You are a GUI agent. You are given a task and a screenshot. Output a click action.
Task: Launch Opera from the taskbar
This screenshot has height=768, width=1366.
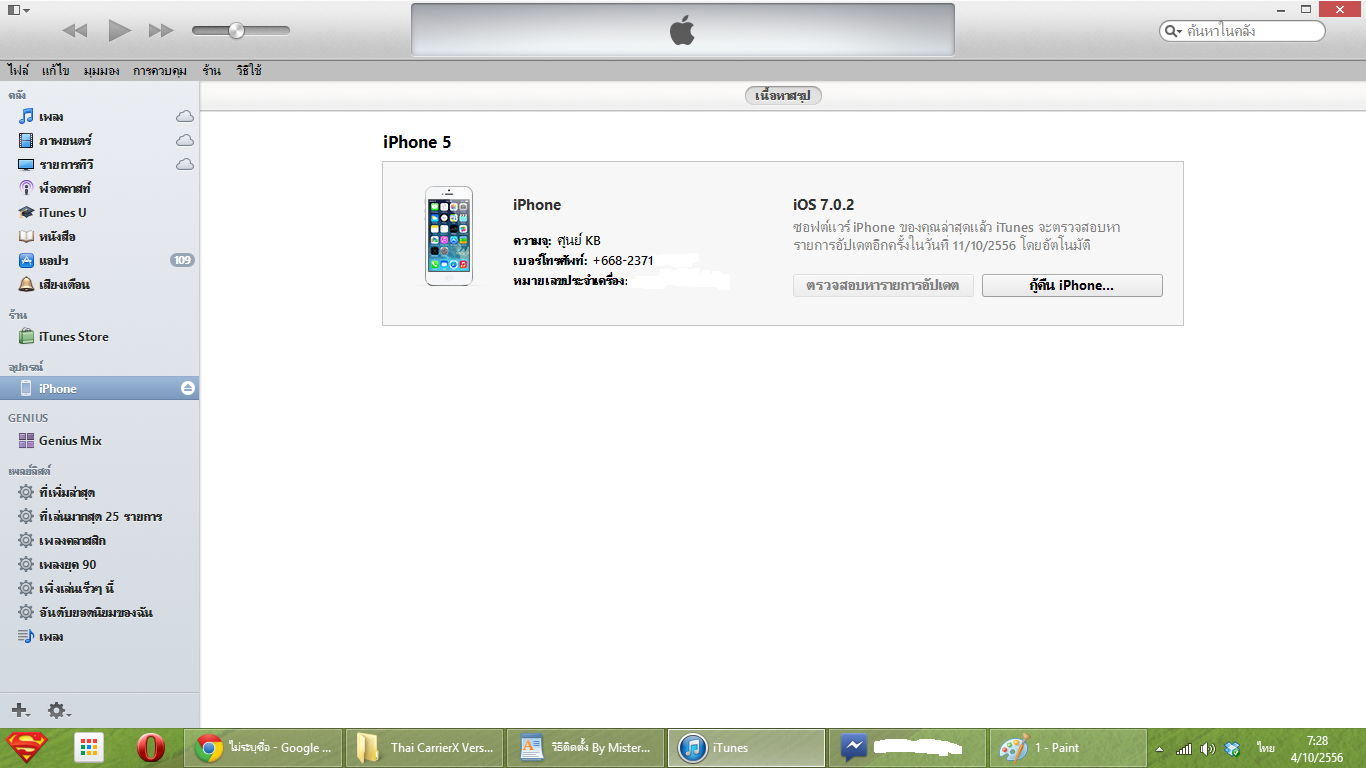[151, 748]
